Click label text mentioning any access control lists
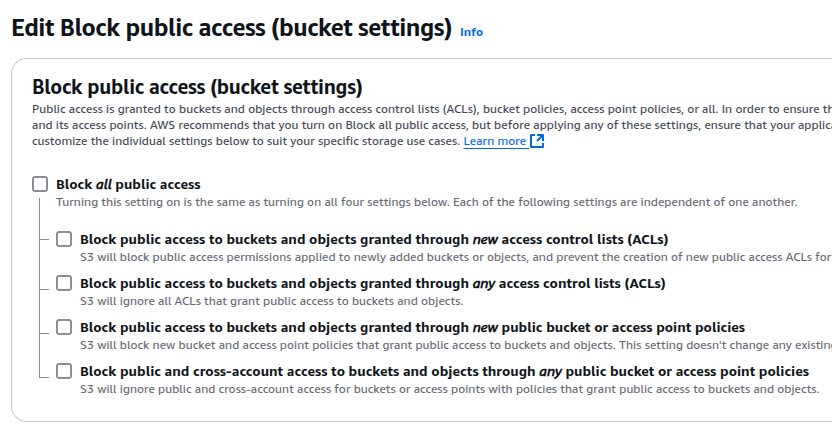The image size is (832, 446). tap(372, 284)
